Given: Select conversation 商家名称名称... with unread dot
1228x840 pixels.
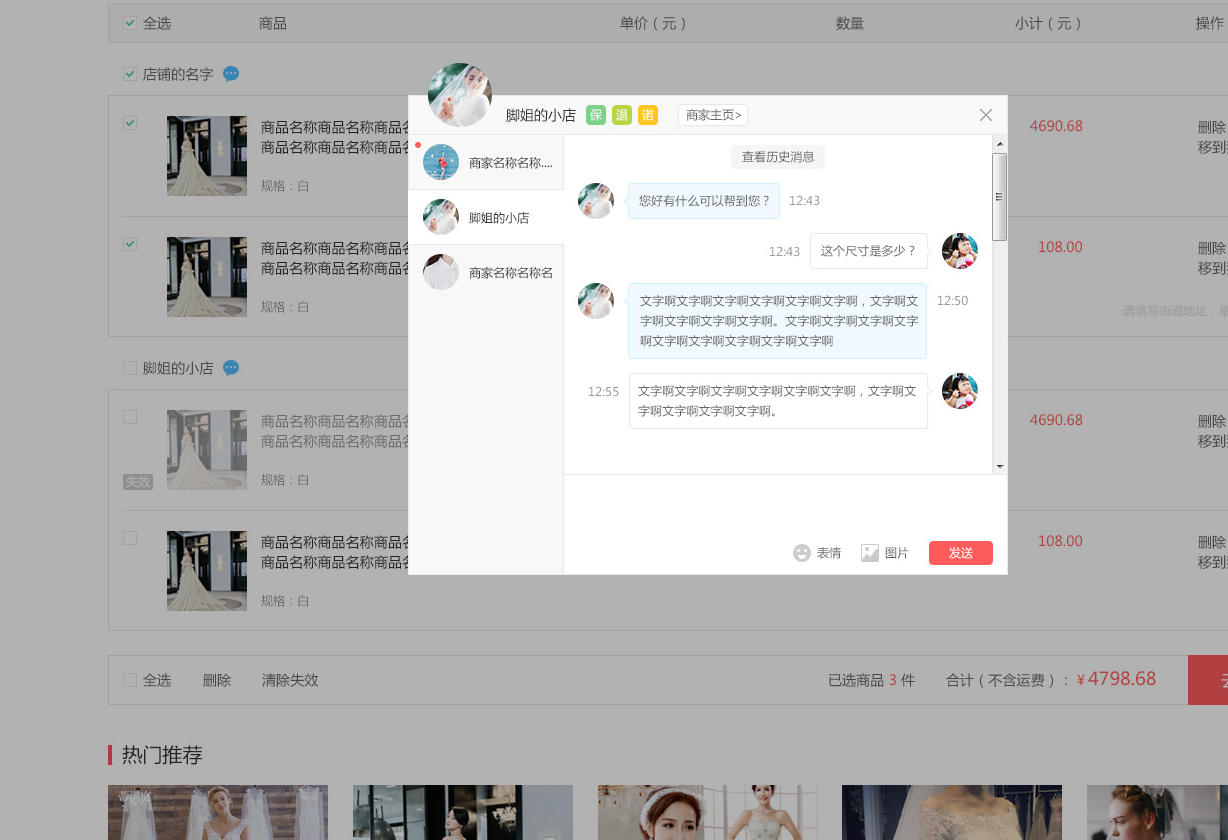Looking at the screenshot, I should (x=486, y=162).
